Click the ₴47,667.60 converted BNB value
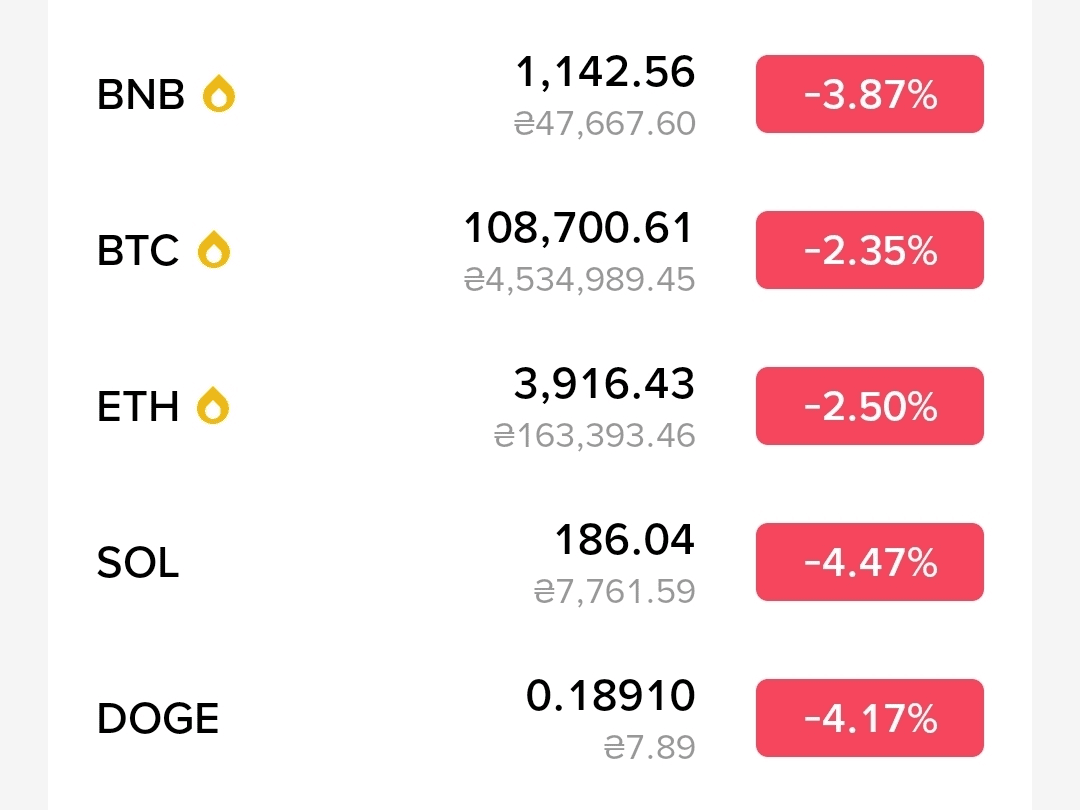The image size is (1080, 810). click(x=604, y=123)
